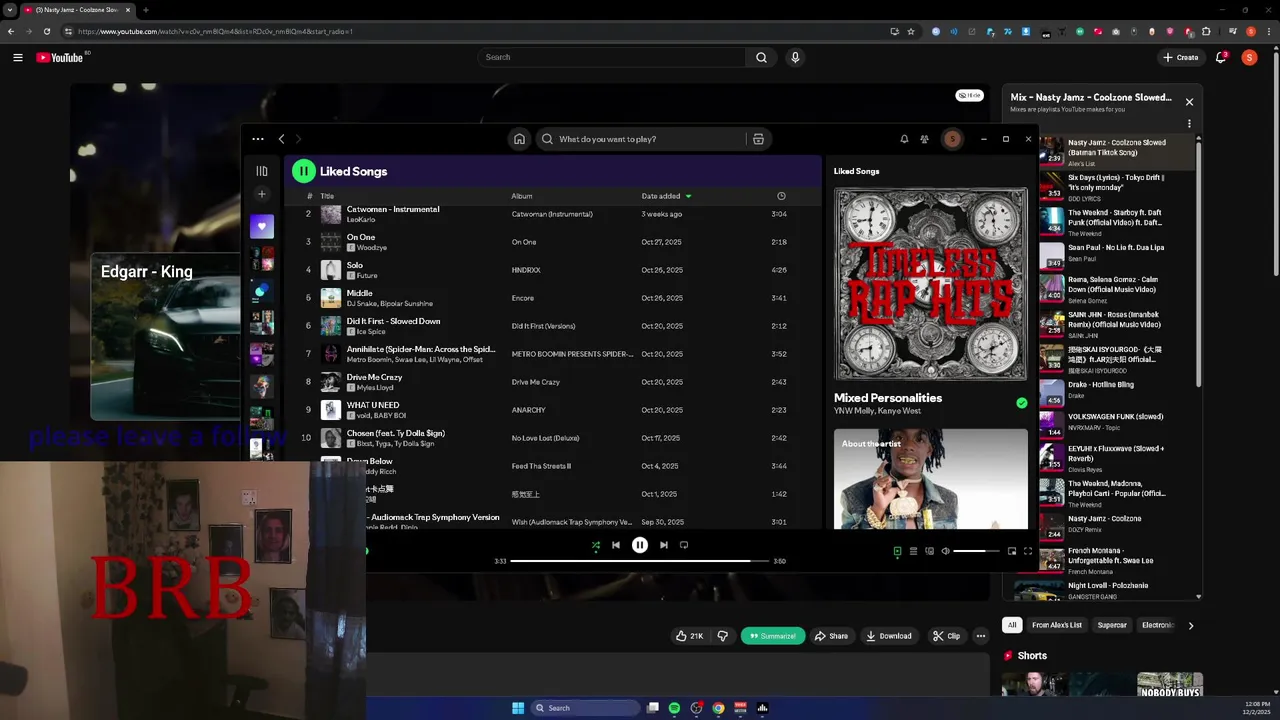Toggle Now Playing view
Screen dimensions: 1280x720
pyautogui.click(x=897, y=551)
